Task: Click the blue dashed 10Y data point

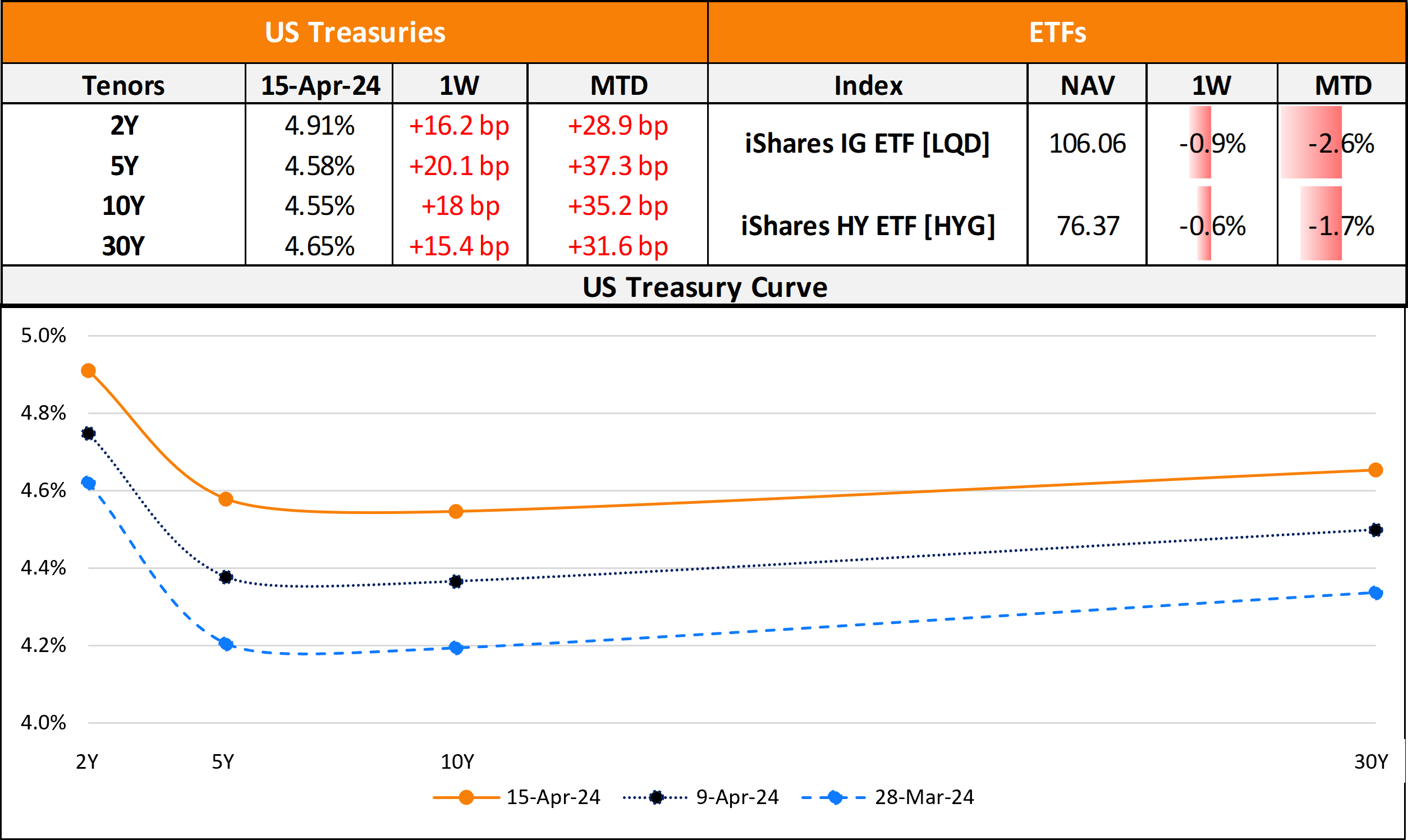Action: (456, 648)
